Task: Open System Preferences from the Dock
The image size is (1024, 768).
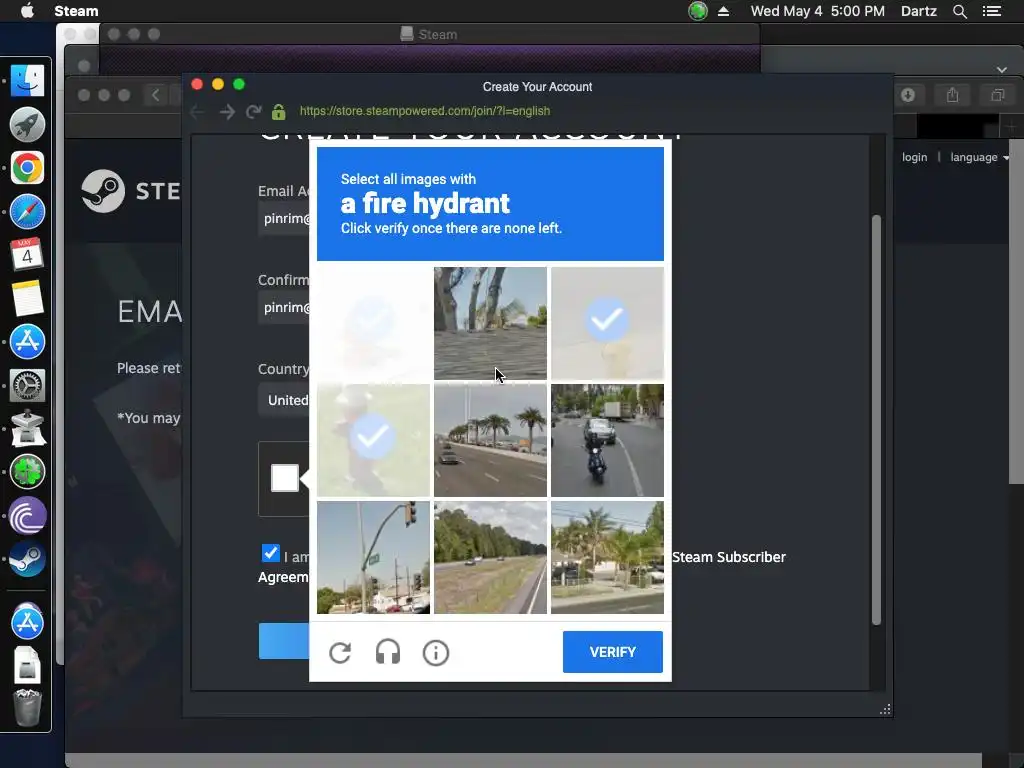Action: coord(27,385)
